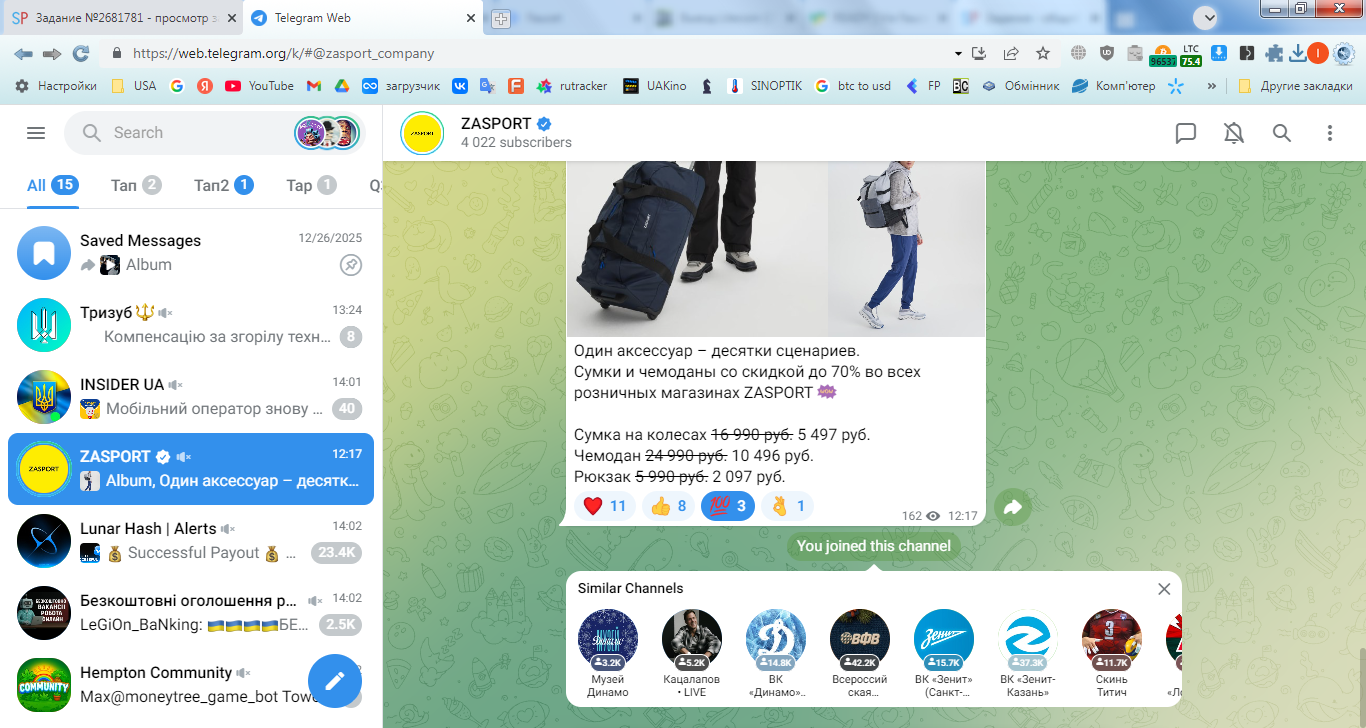1366x728 pixels.
Task: Open Скинь Титич similar channel
Action: [1112, 652]
